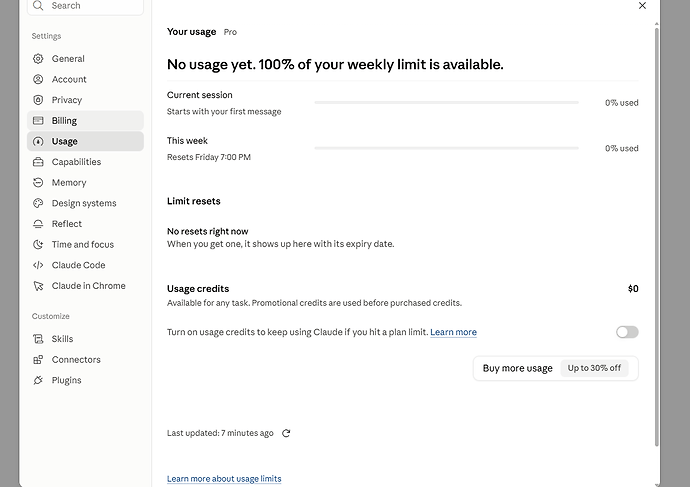Open Skills under Customize
The width and height of the screenshot is (690, 487).
pos(85,339)
